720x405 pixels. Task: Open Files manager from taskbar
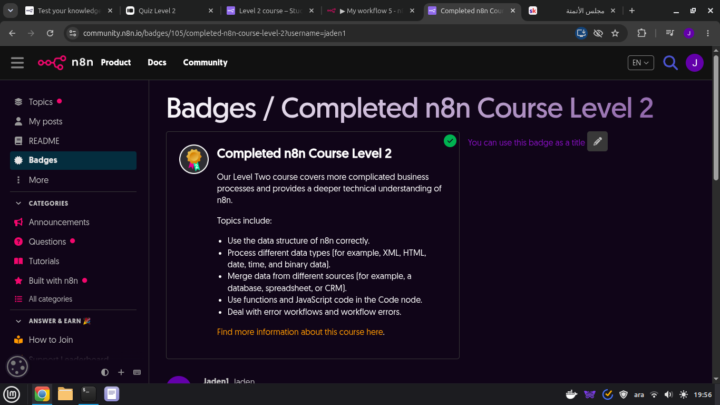click(65, 394)
